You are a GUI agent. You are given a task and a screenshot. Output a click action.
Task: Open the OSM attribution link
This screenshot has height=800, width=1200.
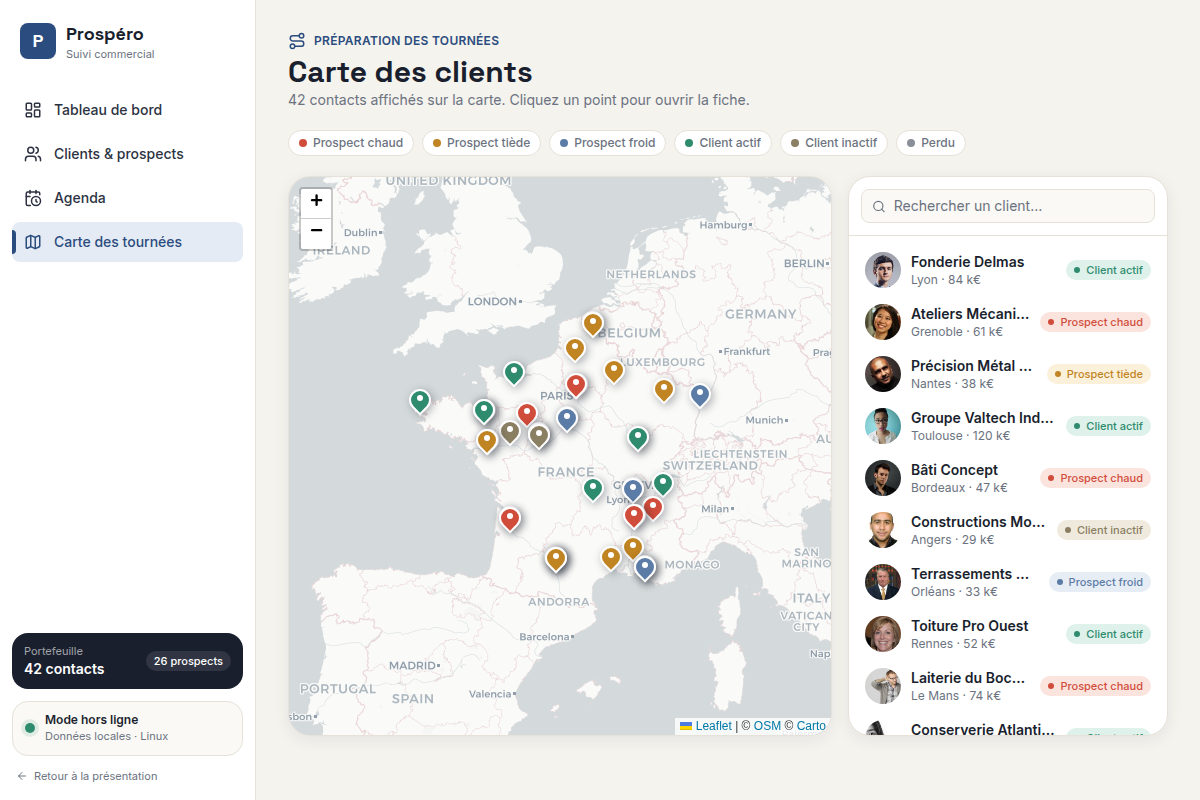click(767, 726)
